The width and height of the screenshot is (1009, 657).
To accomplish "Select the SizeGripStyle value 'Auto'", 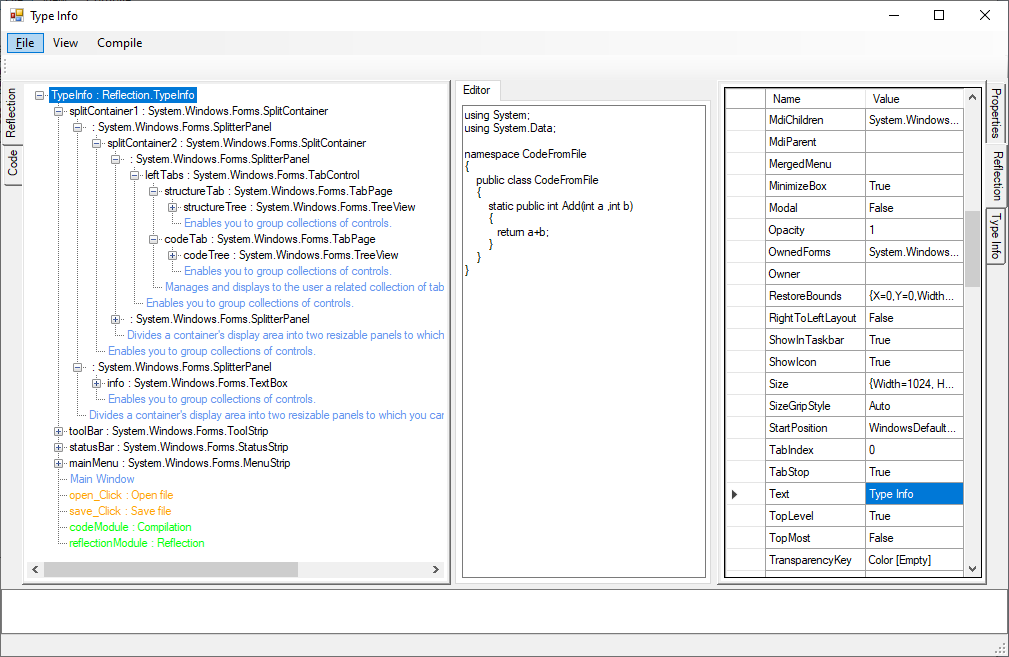I will (914, 407).
